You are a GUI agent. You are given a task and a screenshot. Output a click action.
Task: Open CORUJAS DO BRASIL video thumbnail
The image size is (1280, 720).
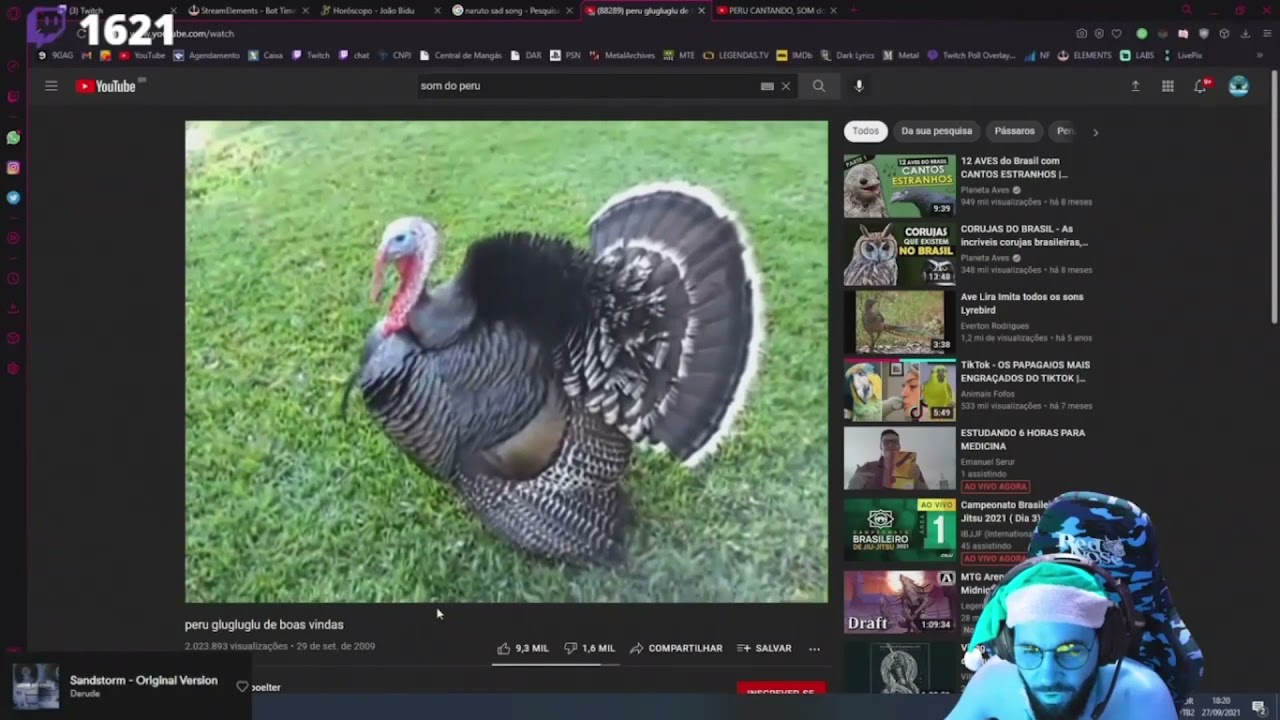pyautogui.click(x=899, y=254)
